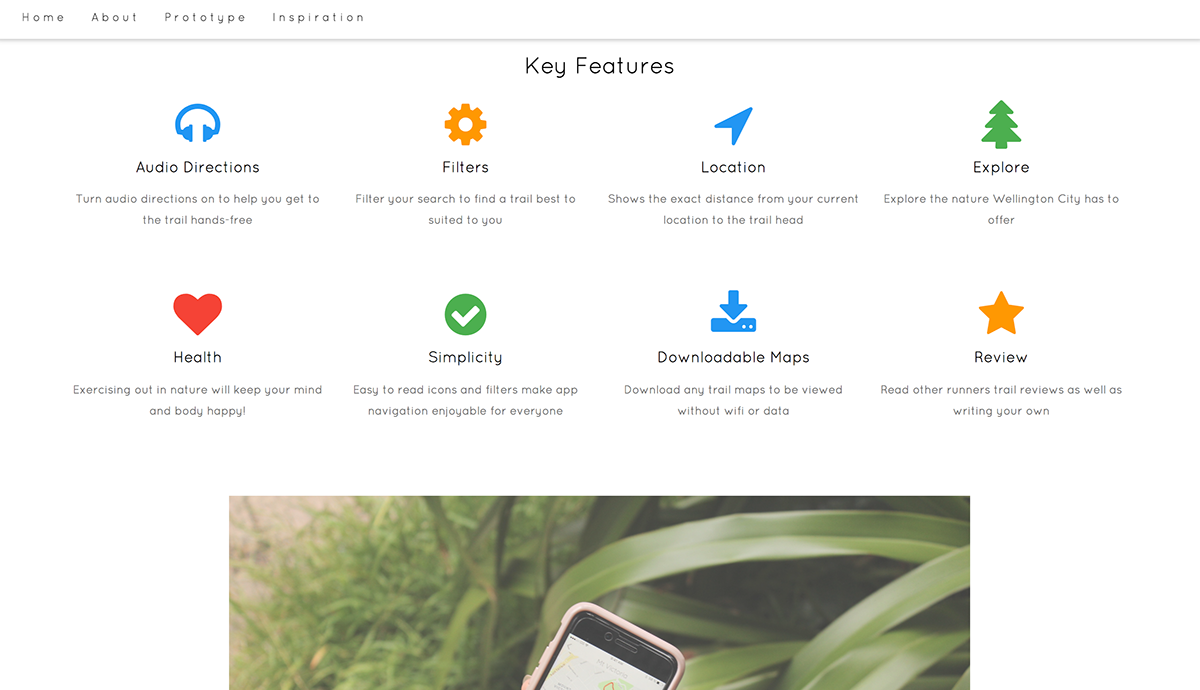Select the green tree Explore icon
Screen dimensions: 1200x690
tap(1001, 124)
